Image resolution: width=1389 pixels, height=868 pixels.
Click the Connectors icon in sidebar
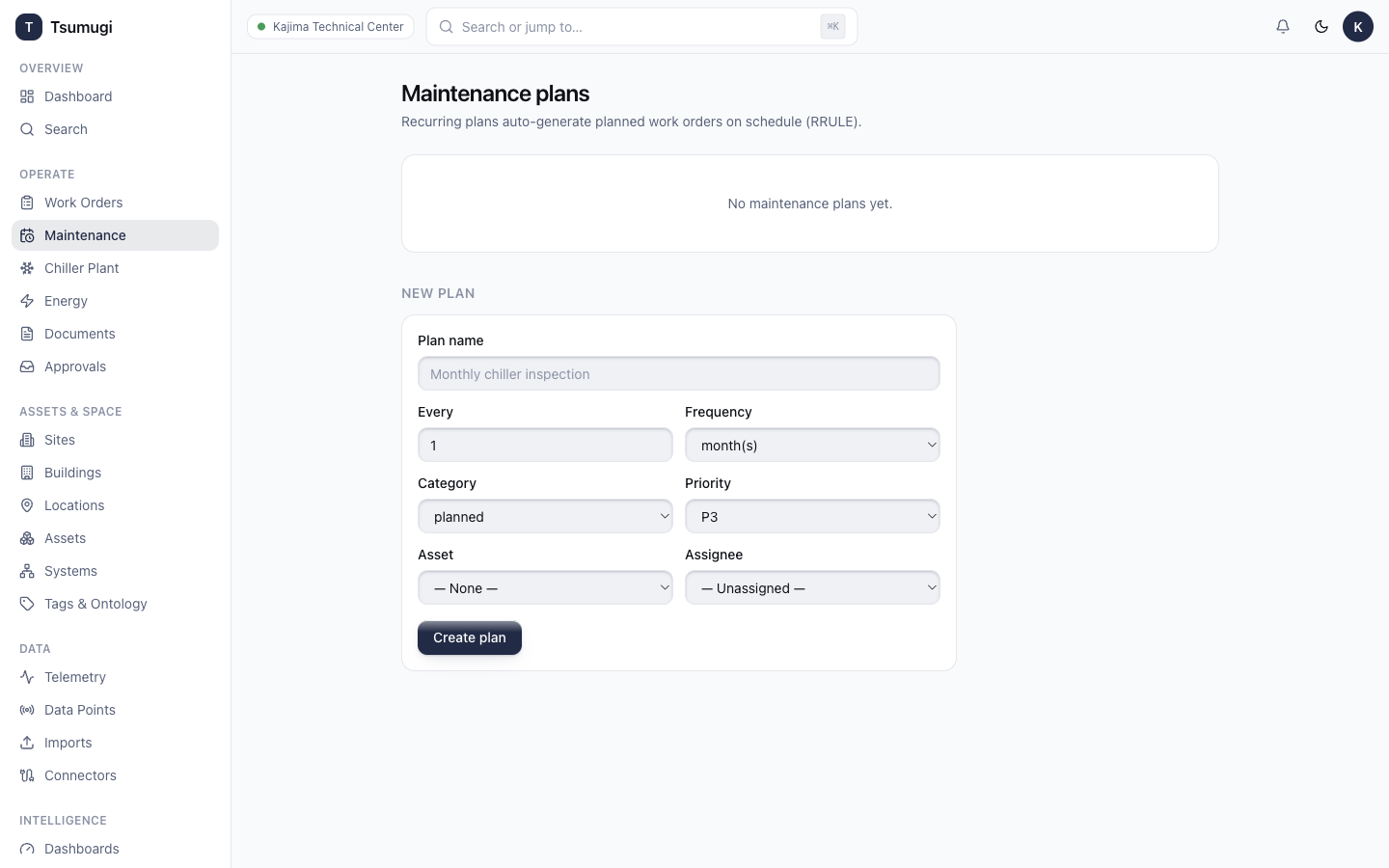click(27, 775)
